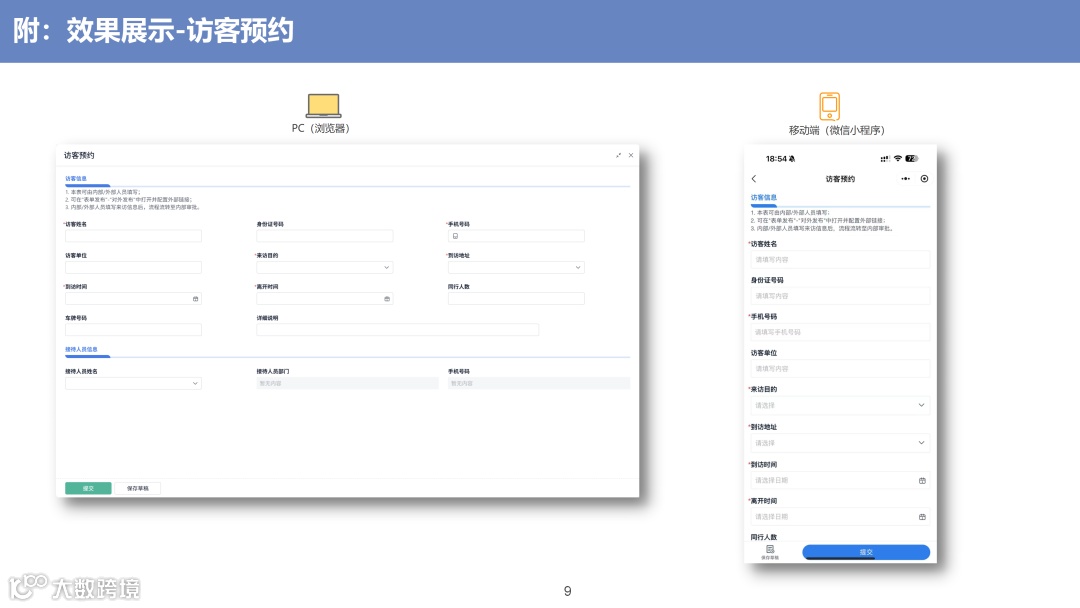Tap the mobile 身份证号码 input field
Screen dimensions: 1080x608
tap(840, 296)
